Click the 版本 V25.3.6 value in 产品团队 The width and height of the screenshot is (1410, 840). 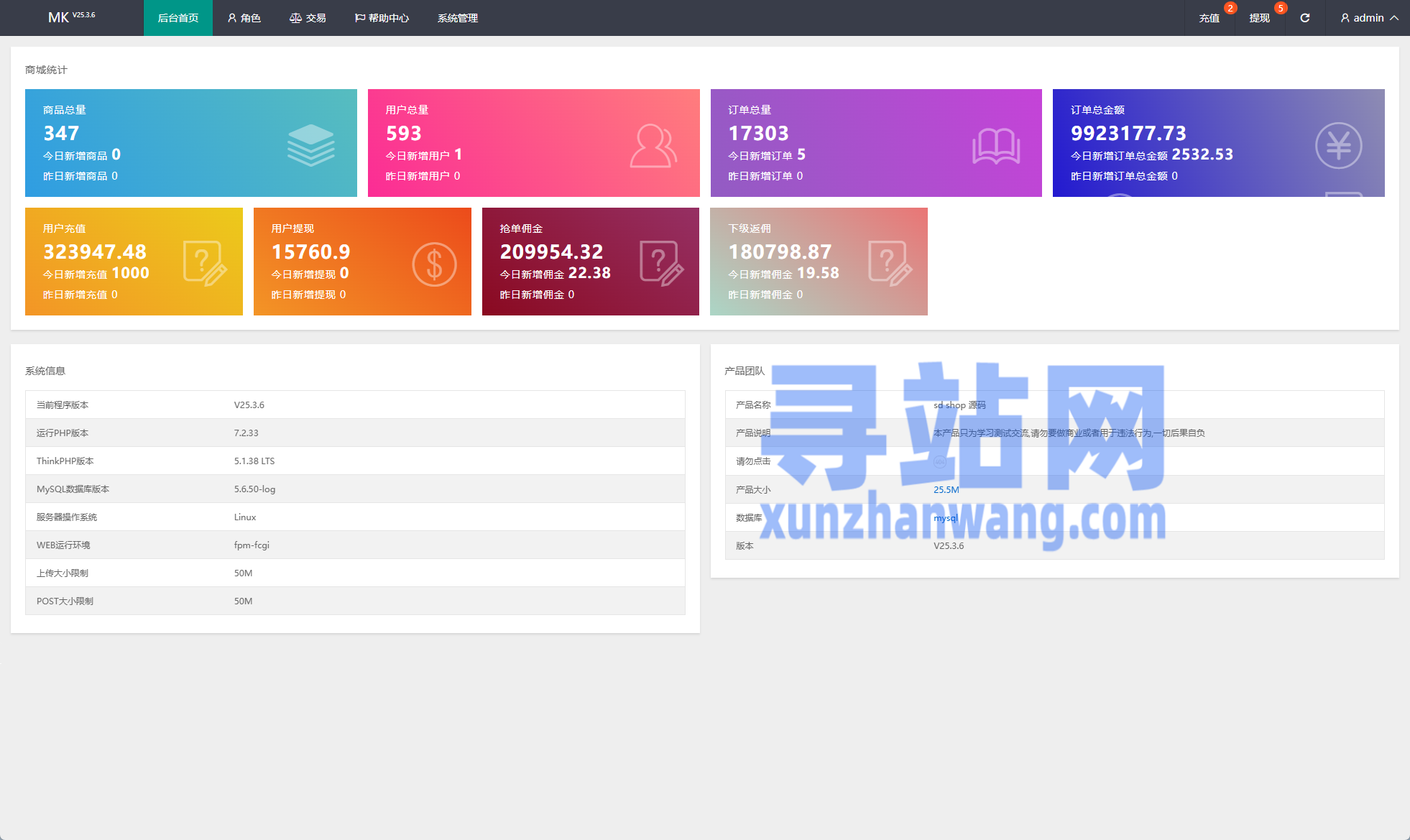click(949, 545)
